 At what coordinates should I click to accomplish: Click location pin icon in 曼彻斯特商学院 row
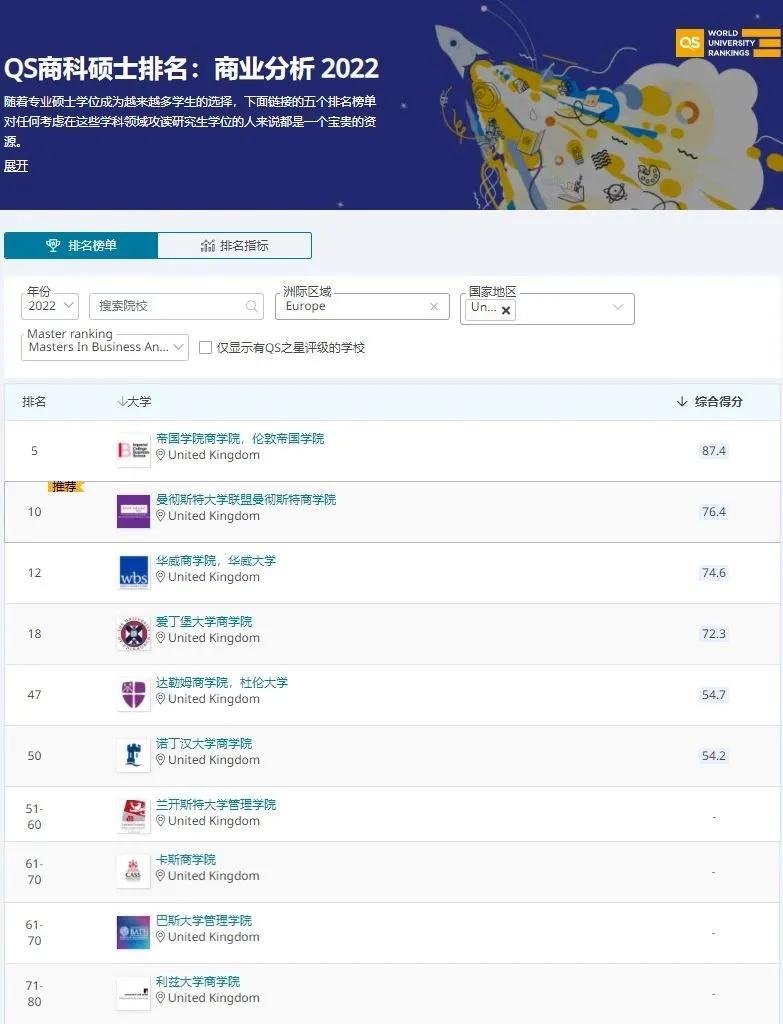click(161, 516)
